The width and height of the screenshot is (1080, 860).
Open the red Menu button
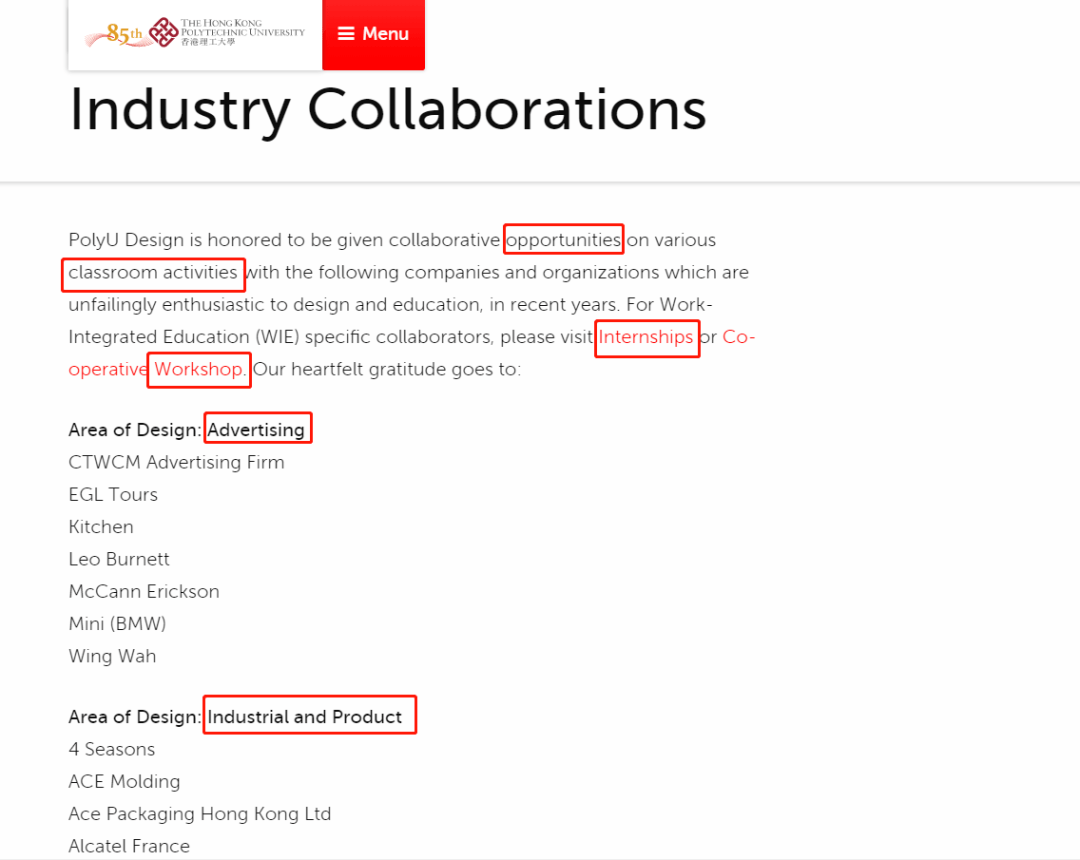[373, 34]
